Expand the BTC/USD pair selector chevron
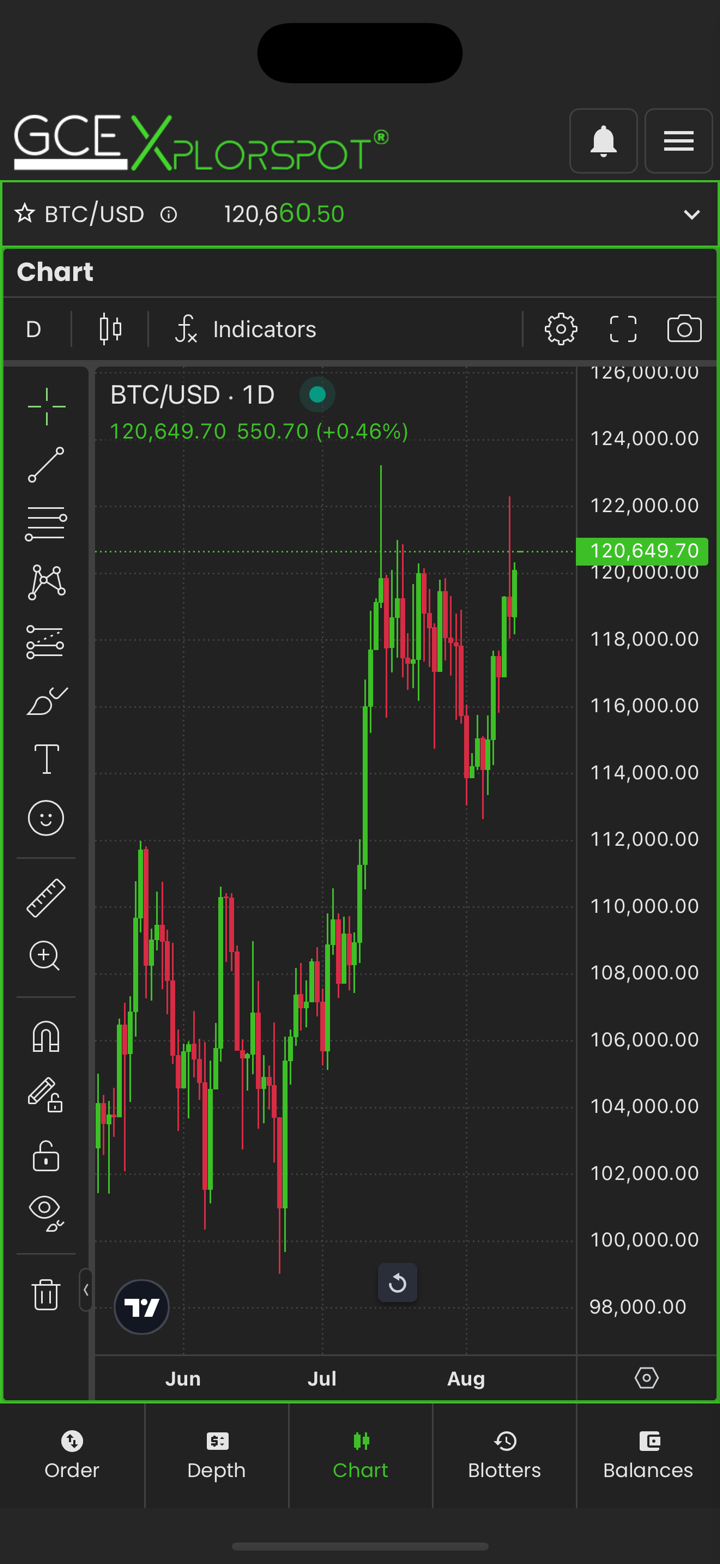The height and width of the screenshot is (1564, 720). pos(691,215)
